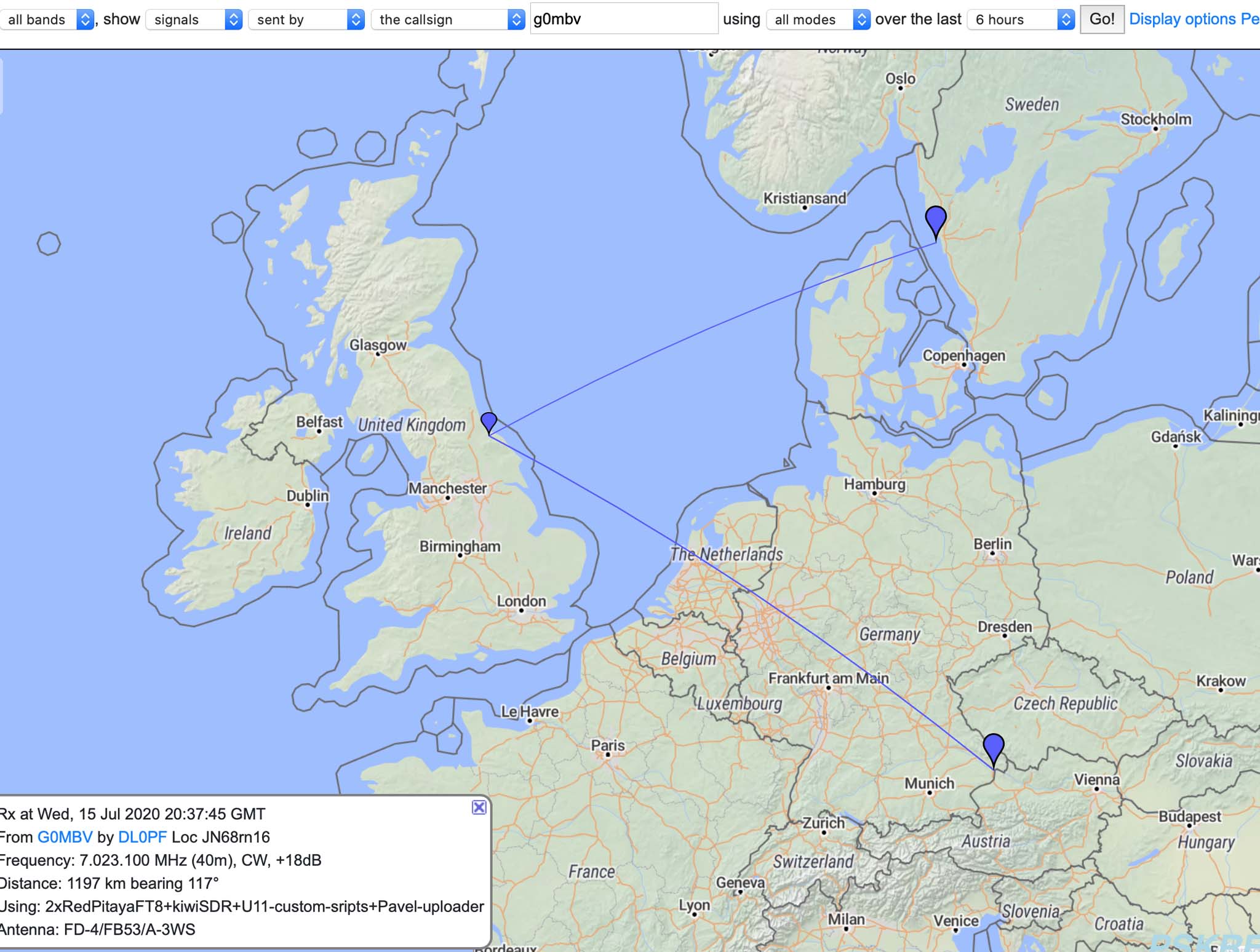
Task: Close the reception info popup
Action: click(x=479, y=807)
